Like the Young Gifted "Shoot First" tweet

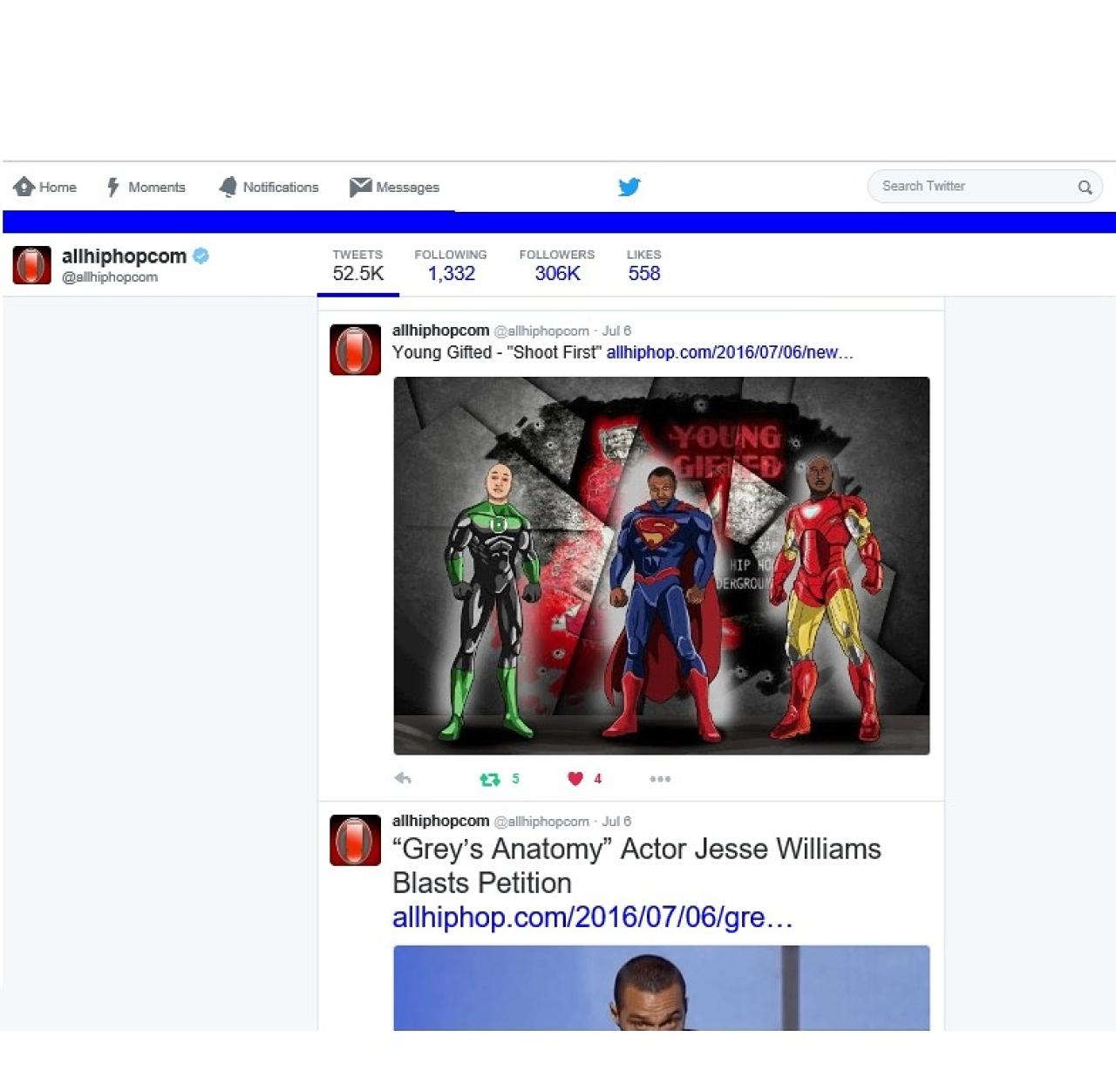(x=575, y=779)
